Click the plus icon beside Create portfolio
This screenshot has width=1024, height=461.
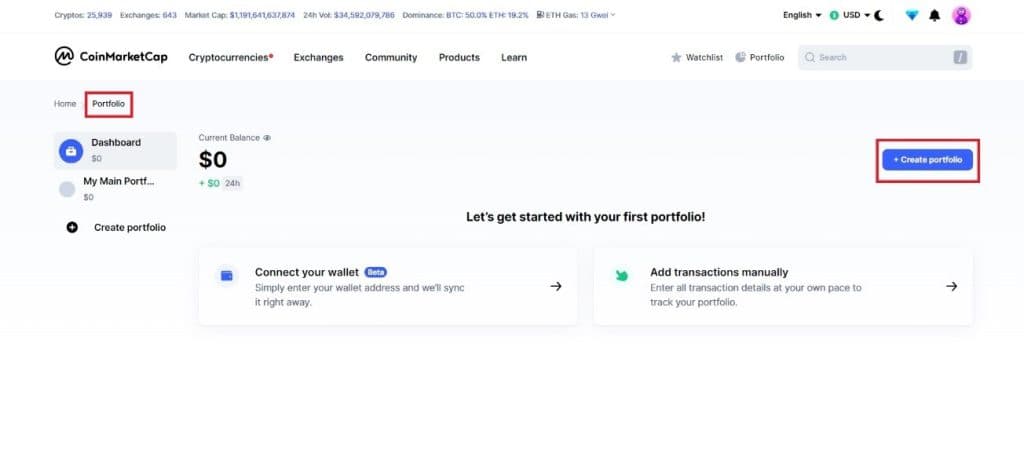(72, 227)
